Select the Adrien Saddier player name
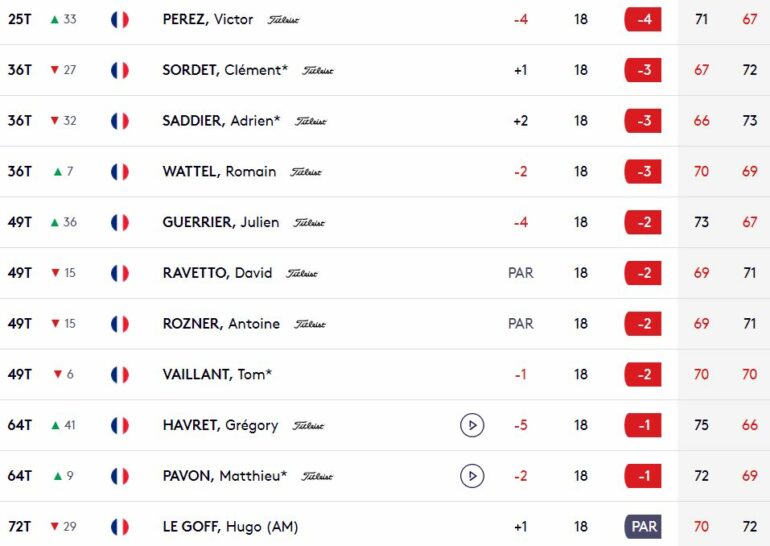This screenshot has height=546, width=770. [x=221, y=121]
